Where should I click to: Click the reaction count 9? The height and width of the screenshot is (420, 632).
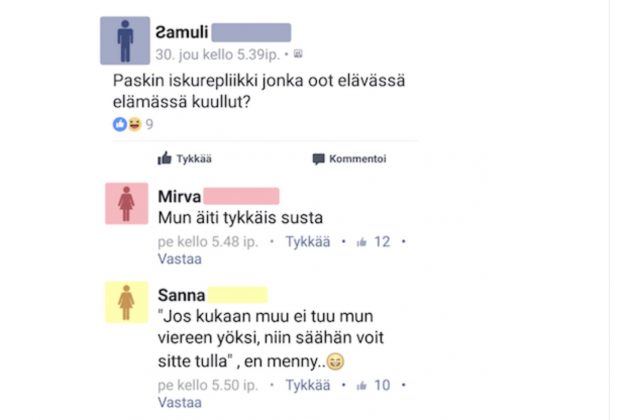[x=149, y=124]
